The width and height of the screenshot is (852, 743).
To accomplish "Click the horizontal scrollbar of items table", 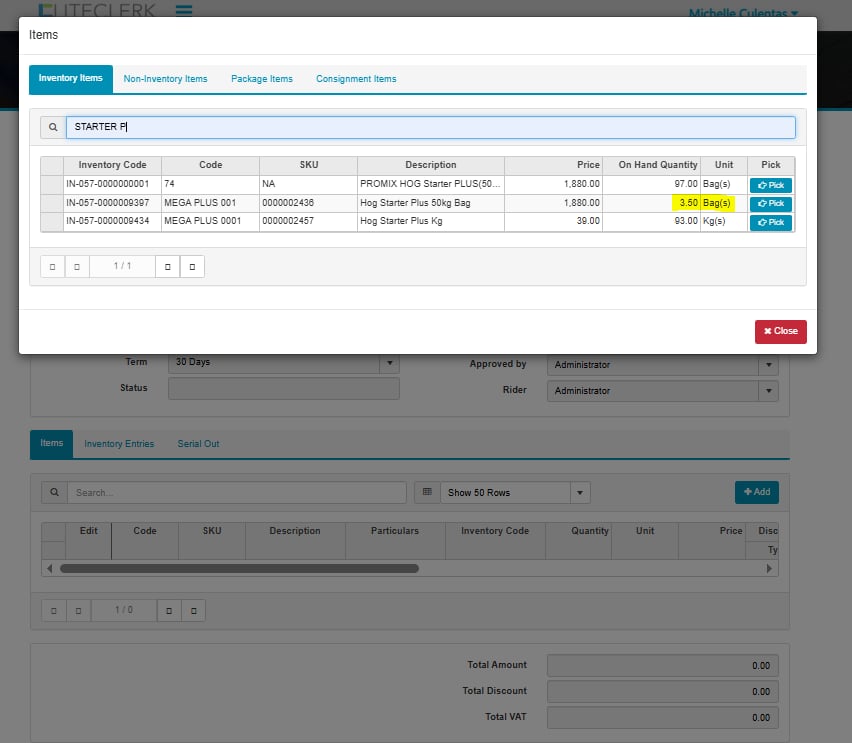I will pyautogui.click(x=240, y=568).
